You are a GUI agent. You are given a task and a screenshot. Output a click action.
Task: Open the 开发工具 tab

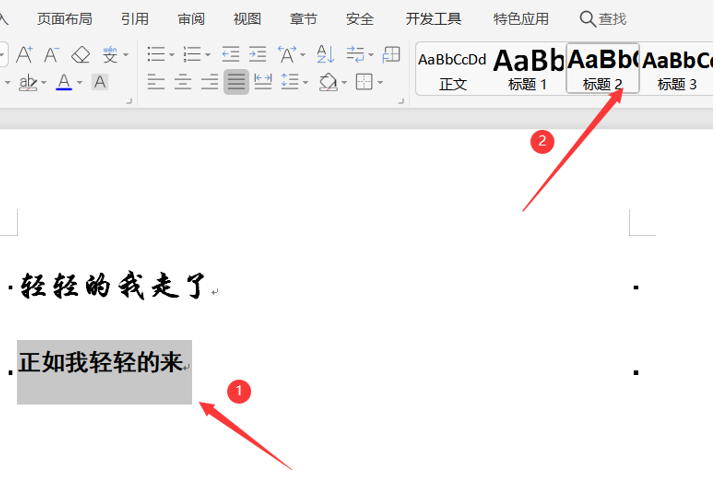coord(433,19)
